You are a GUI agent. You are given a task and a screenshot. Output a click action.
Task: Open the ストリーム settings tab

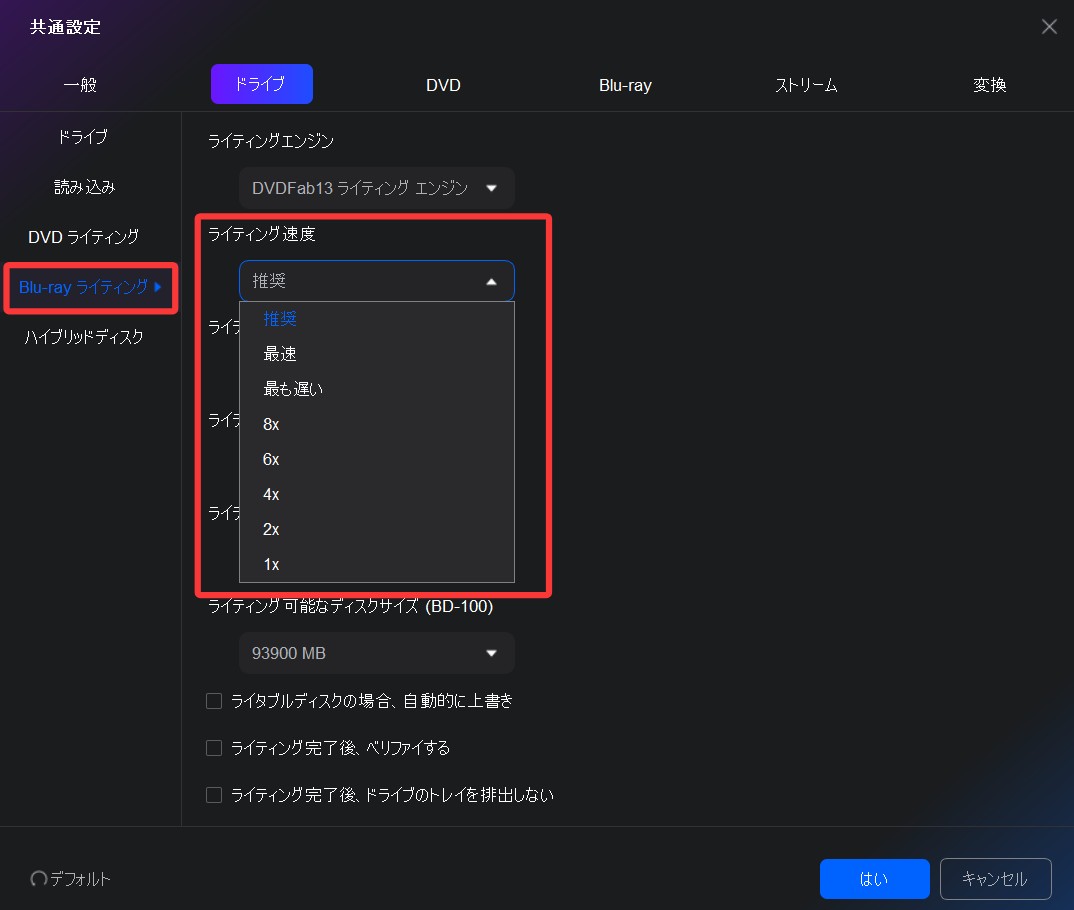tap(805, 85)
